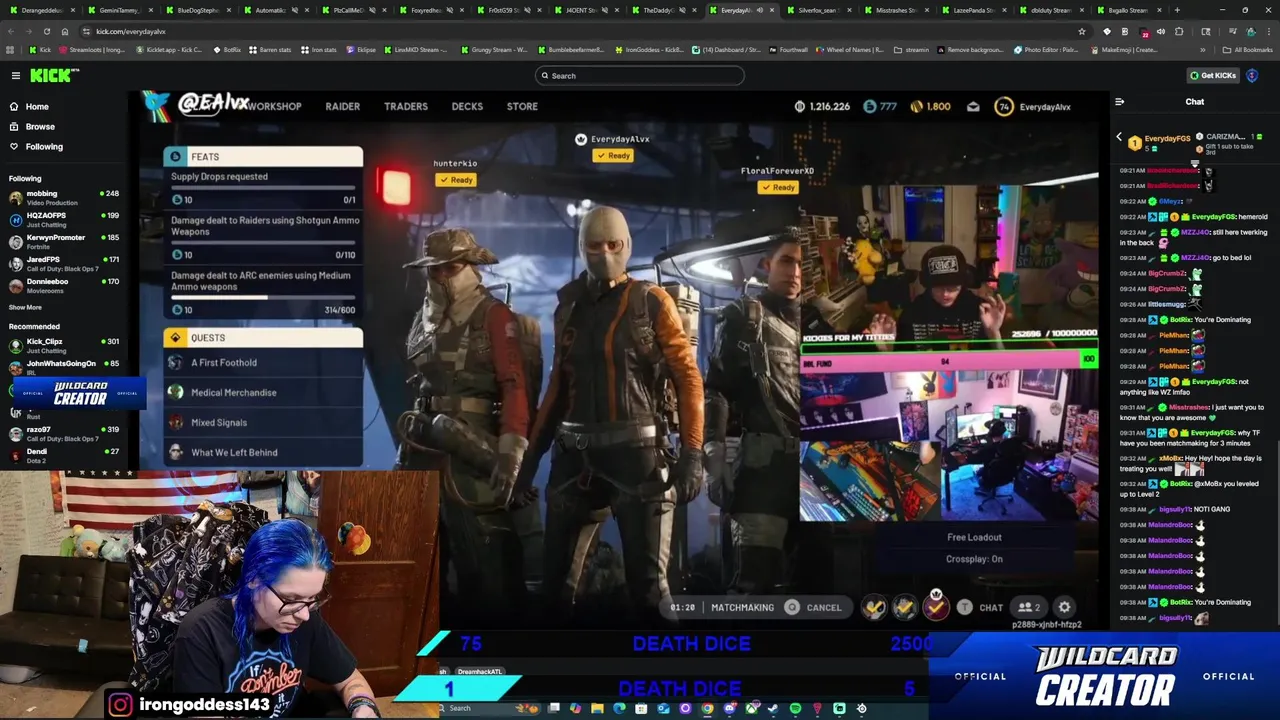Open KerwynPromoter channel in the sidebar
Screen dimensions: 1280x720
pyautogui.click(x=63, y=241)
